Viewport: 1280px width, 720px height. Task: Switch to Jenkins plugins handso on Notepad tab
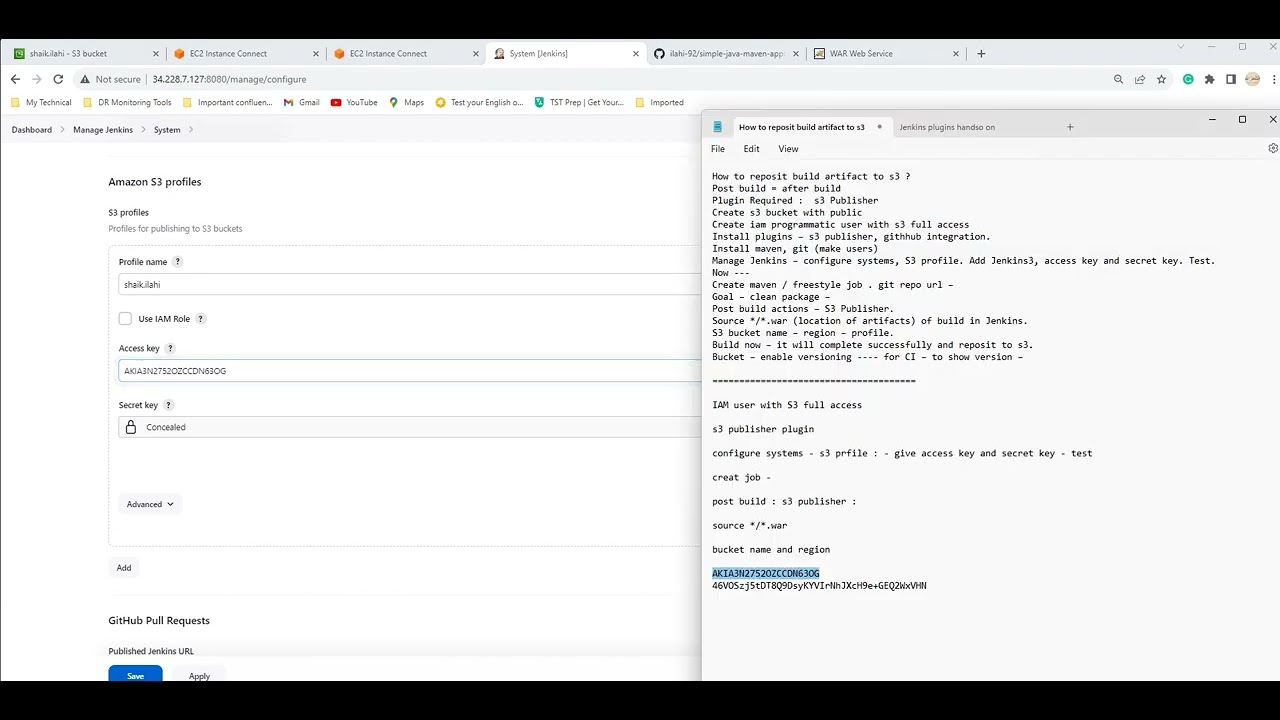pyautogui.click(x=947, y=127)
